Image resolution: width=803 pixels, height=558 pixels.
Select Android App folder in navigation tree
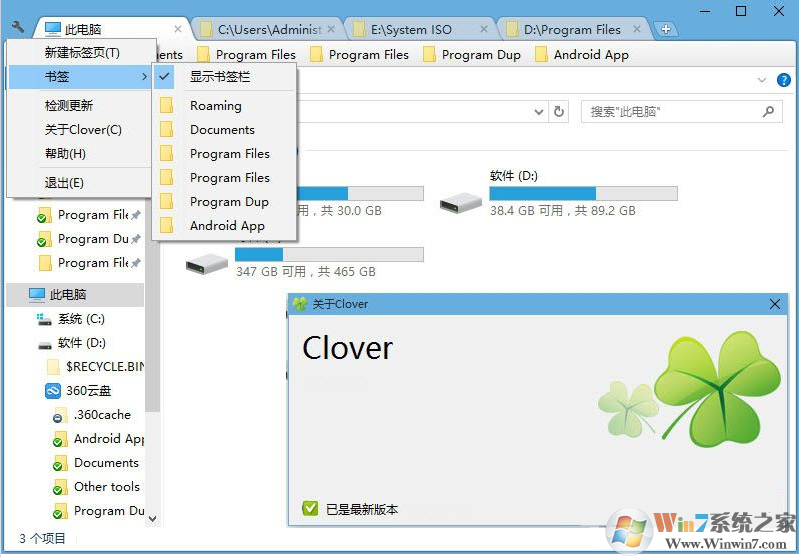pyautogui.click(x=98, y=439)
